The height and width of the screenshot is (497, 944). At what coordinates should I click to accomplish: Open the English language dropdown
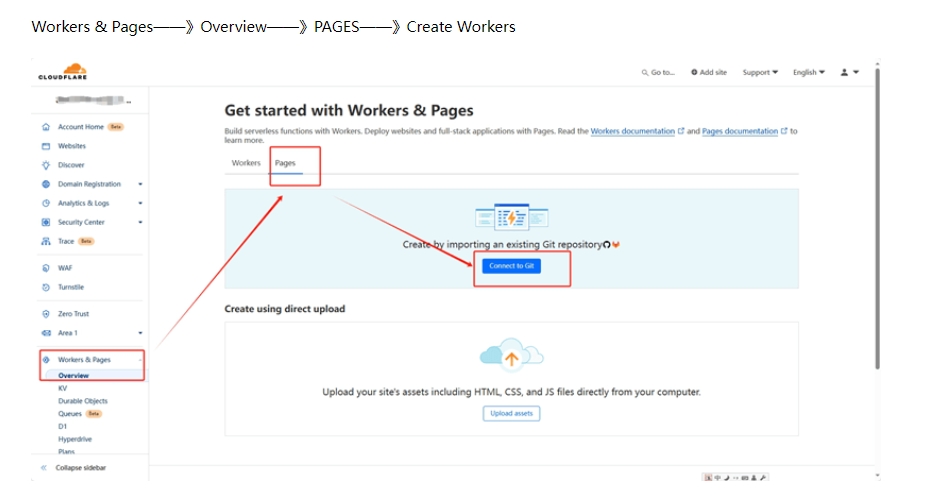(x=809, y=72)
